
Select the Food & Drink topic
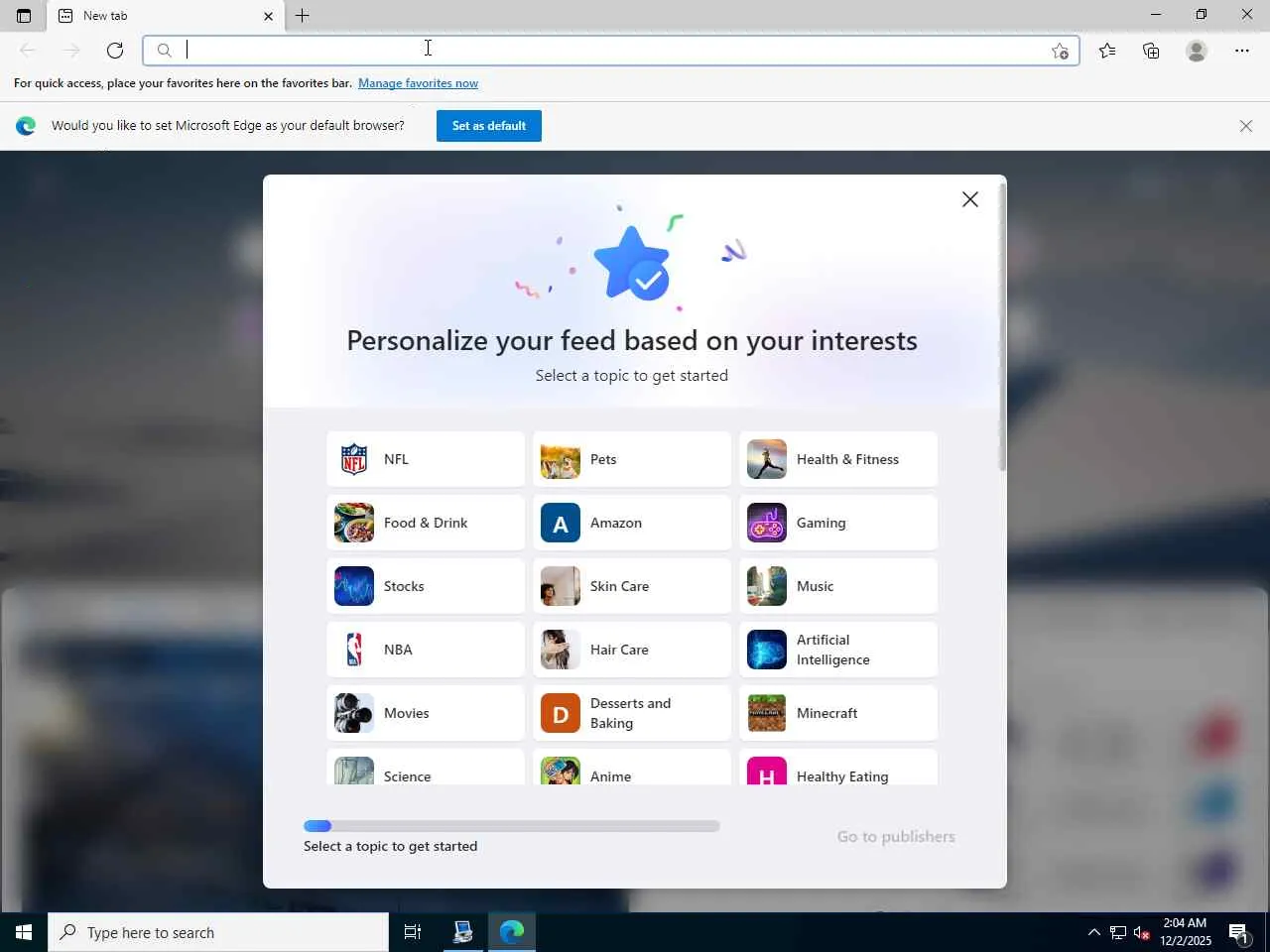coord(426,523)
